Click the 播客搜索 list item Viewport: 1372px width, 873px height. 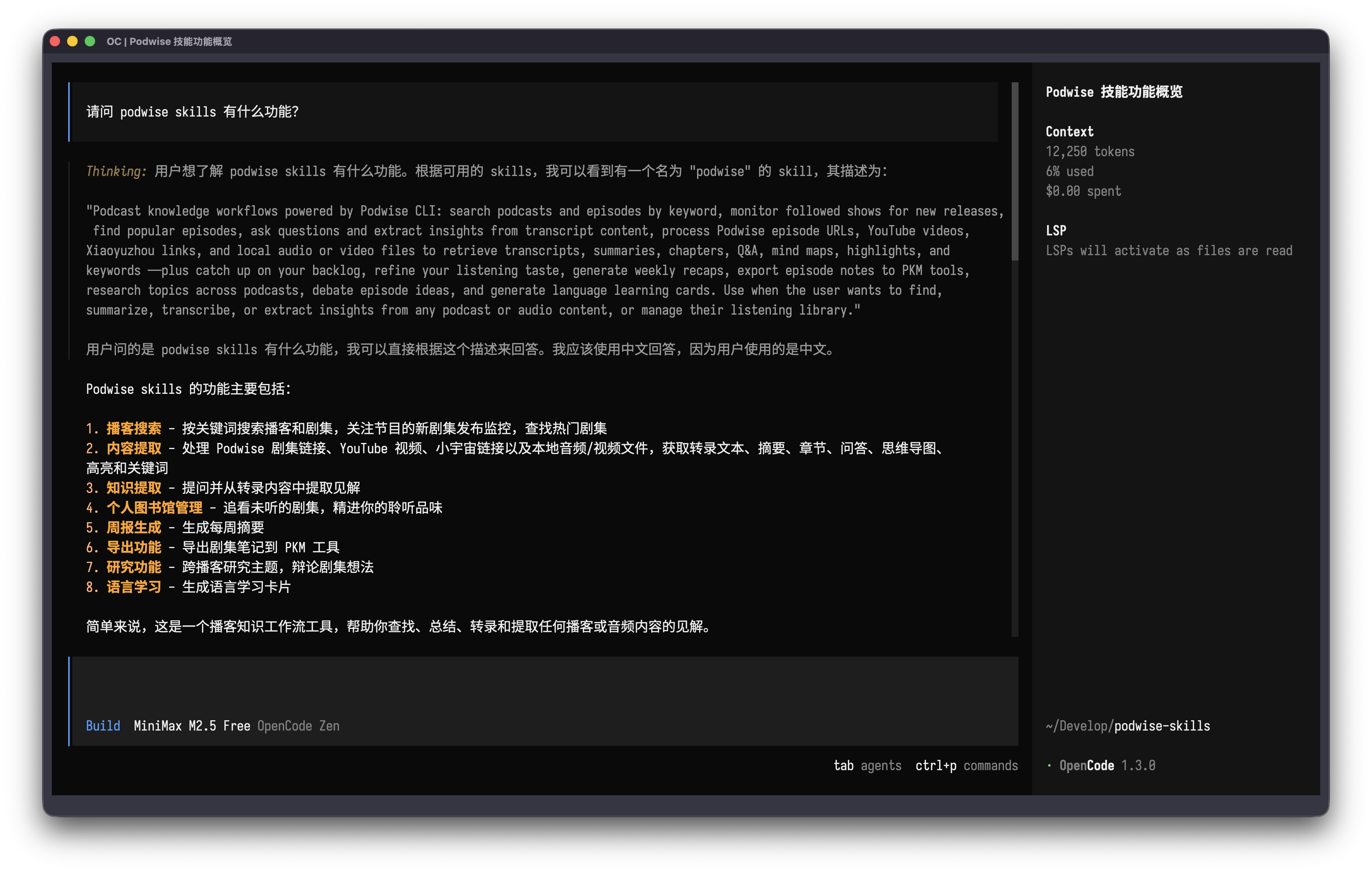134,429
